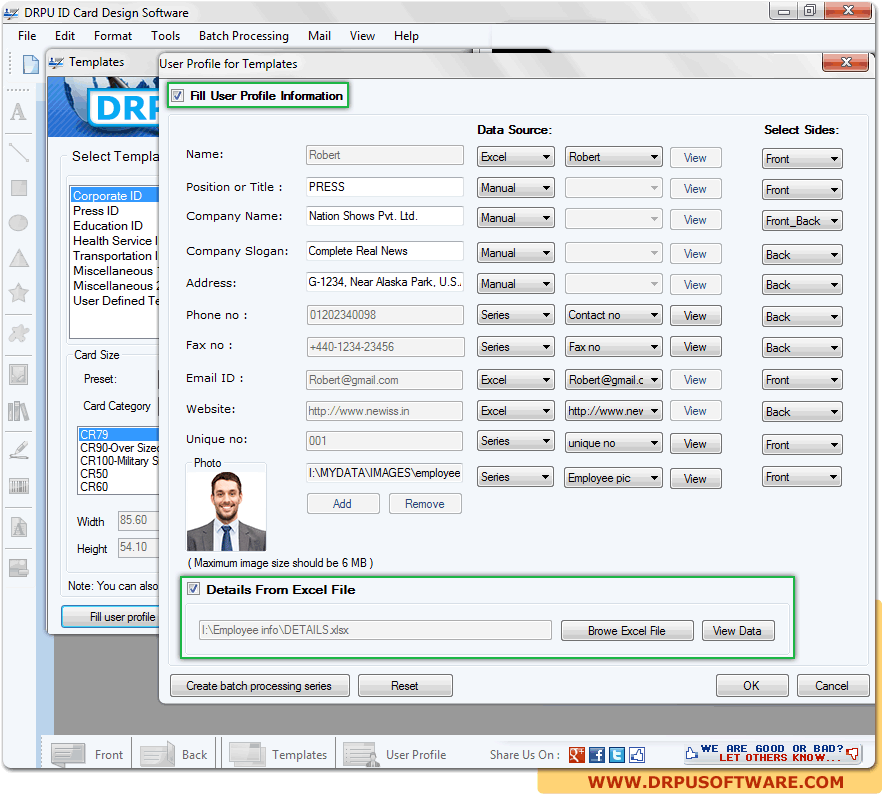
Task: Click Browe Excel File button
Action: (627, 631)
